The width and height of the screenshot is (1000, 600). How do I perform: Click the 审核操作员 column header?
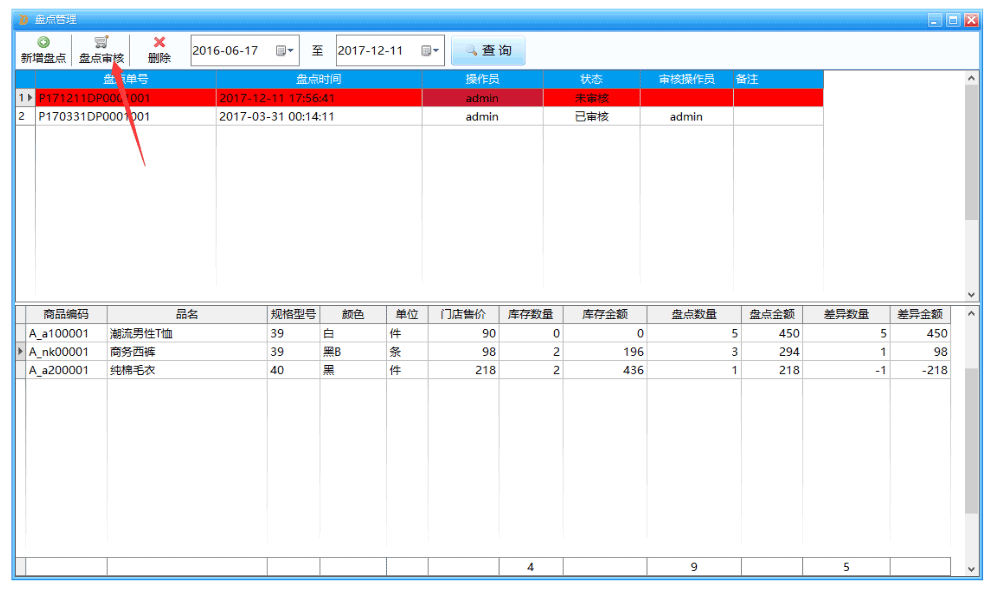click(686, 79)
